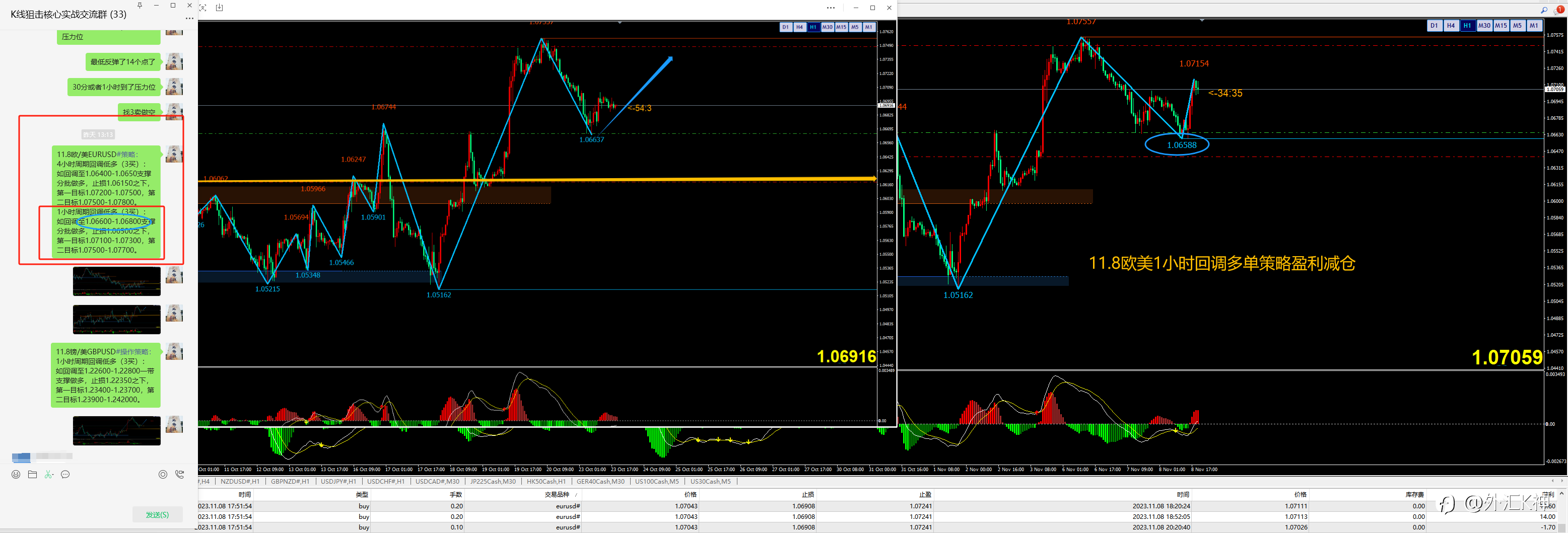The width and height of the screenshot is (1568, 533).
Task: Click the Send (发送) button
Action: coord(157,515)
